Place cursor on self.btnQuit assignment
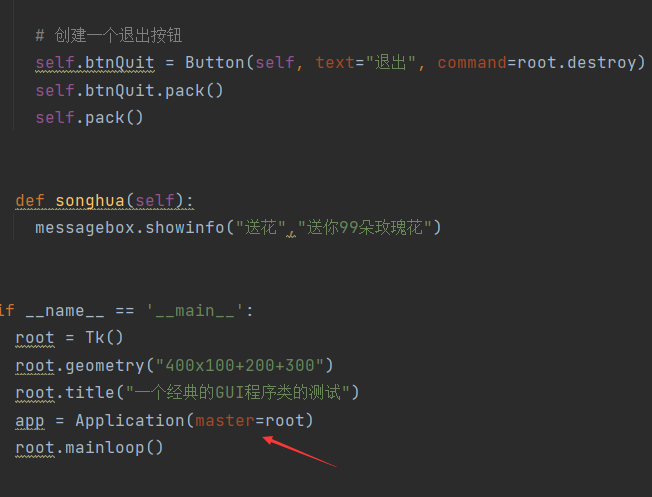The image size is (652, 497). tap(95, 63)
